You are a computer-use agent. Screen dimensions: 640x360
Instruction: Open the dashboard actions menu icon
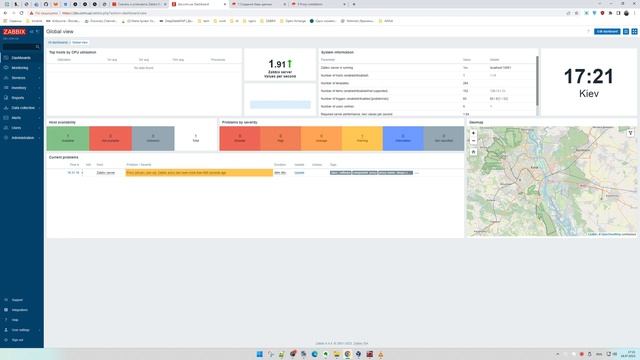626,31
